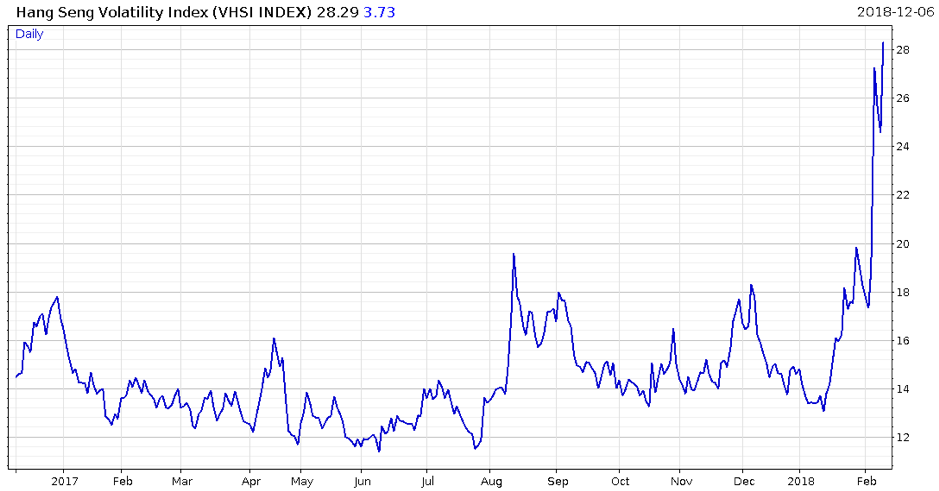Select the Oct month axis label
The height and width of the screenshot is (491, 939).
[619, 480]
